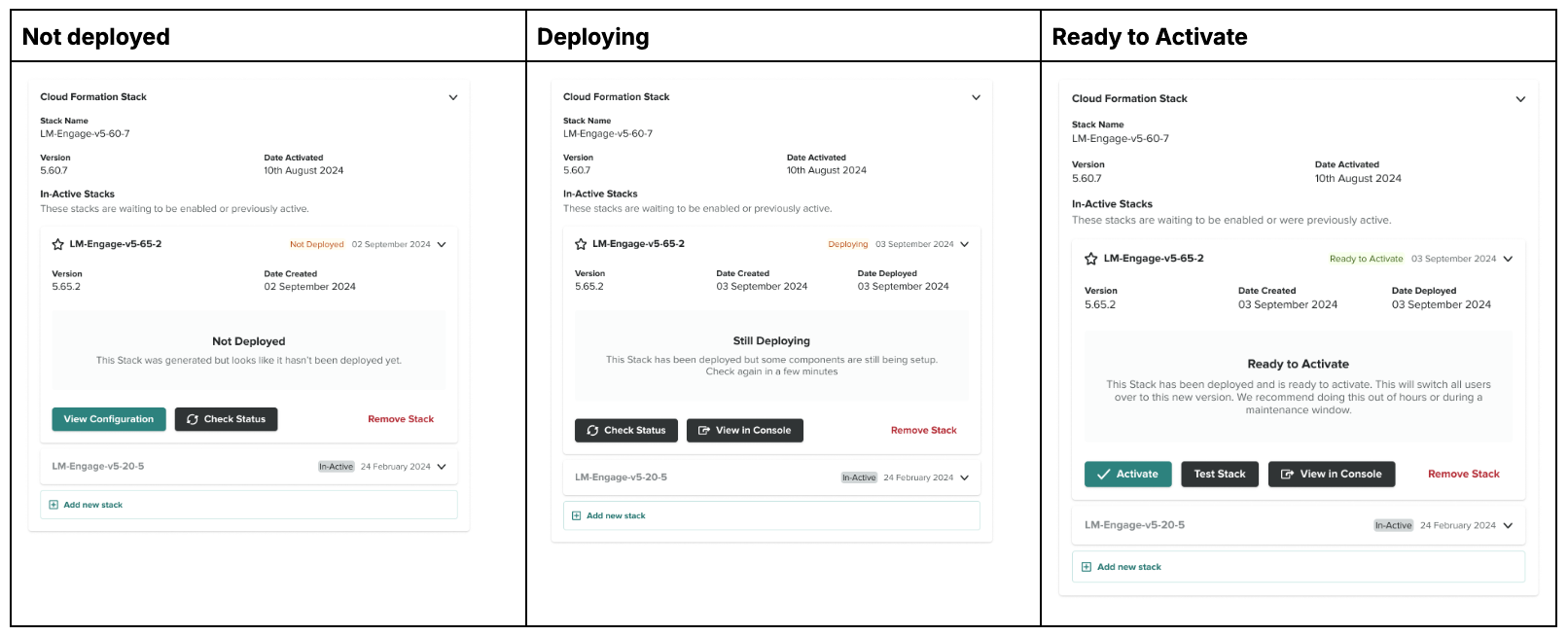Click the Test Stack button

point(1220,475)
